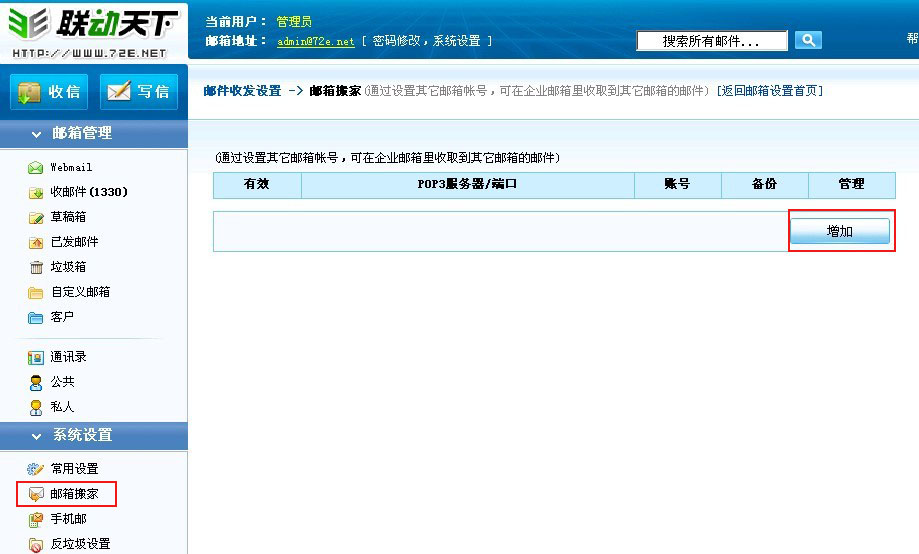Click the 邮箱管理 section header
Viewport: 919px width, 554px height.
click(94, 134)
